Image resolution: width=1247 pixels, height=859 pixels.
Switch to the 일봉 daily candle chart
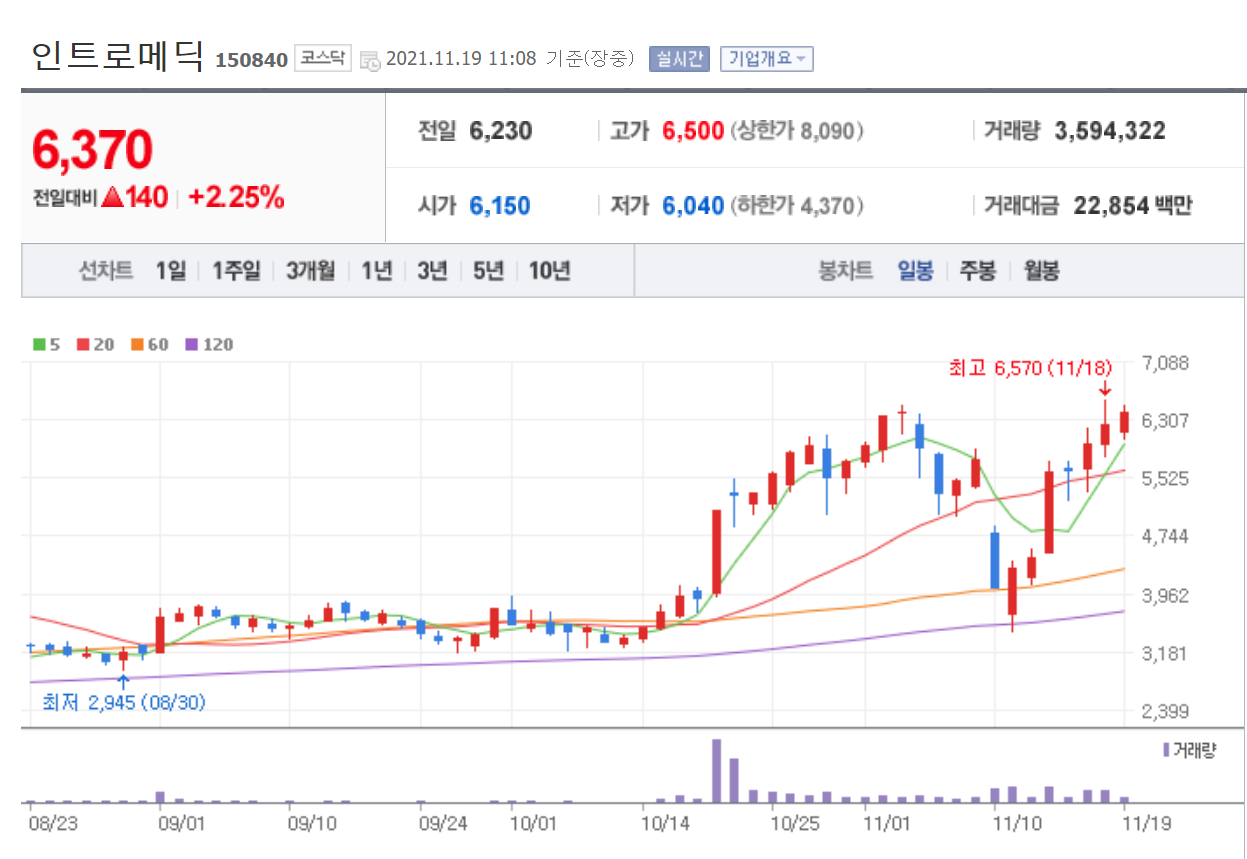(915, 270)
